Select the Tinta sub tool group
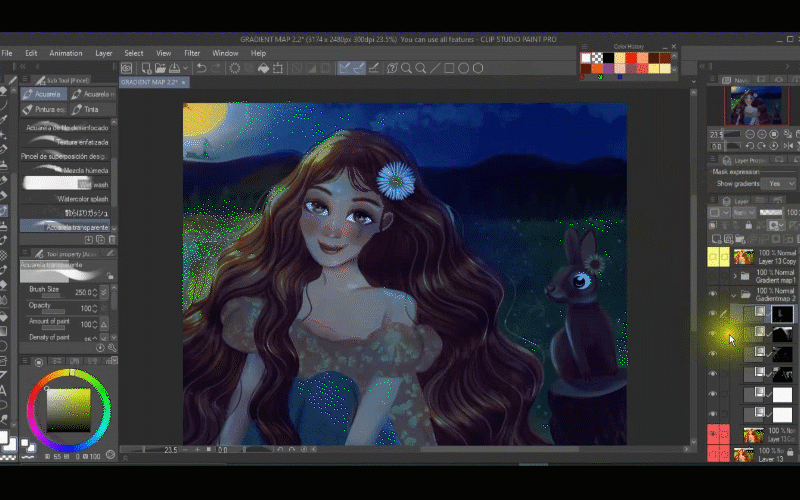Screen dimensions: 800x500 click(x=88, y=109)
